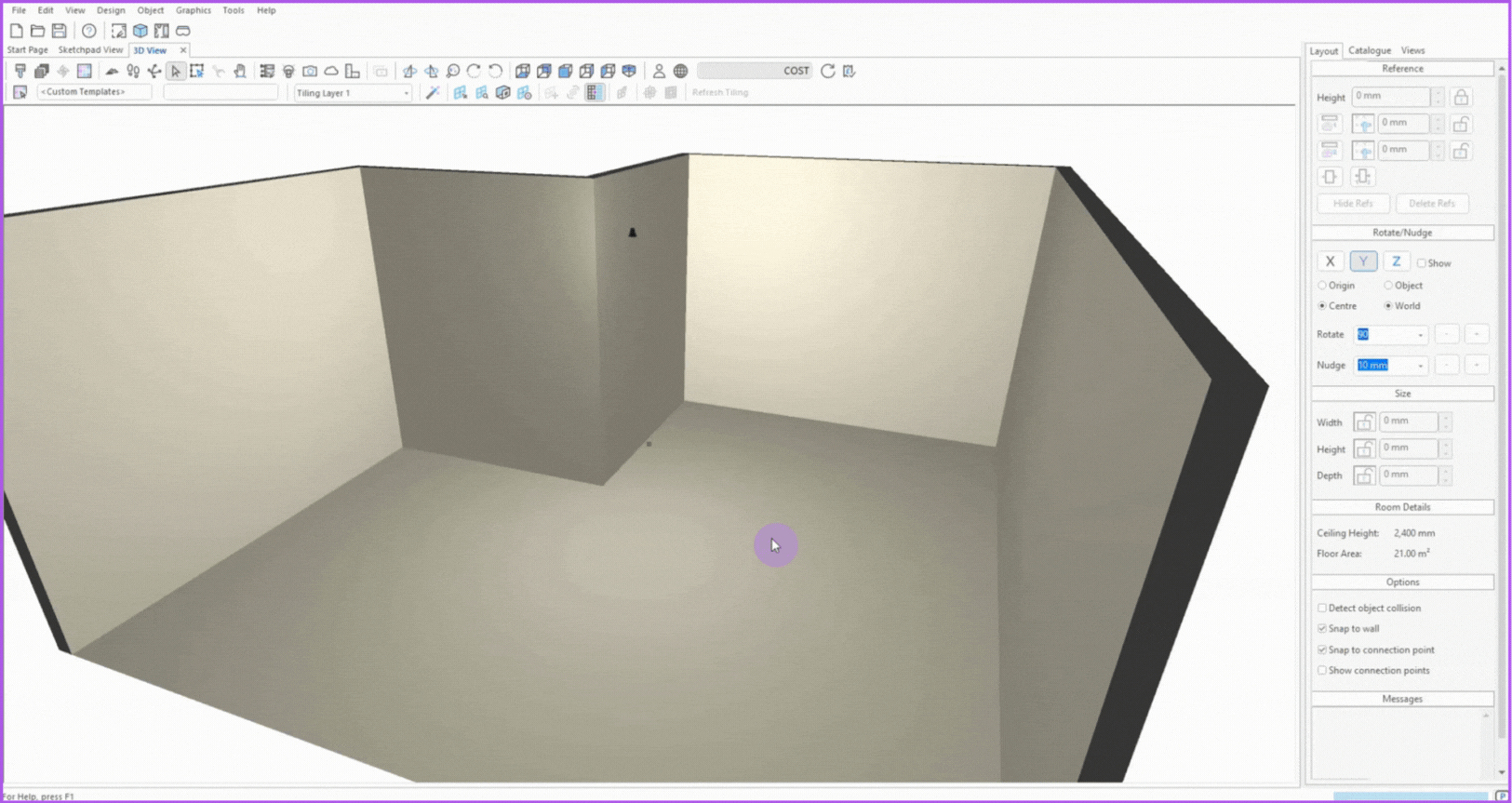Open the Tiling Layer 1 dropdown
The height and width of the screenshot is (803, 1512).
[406, 93]
